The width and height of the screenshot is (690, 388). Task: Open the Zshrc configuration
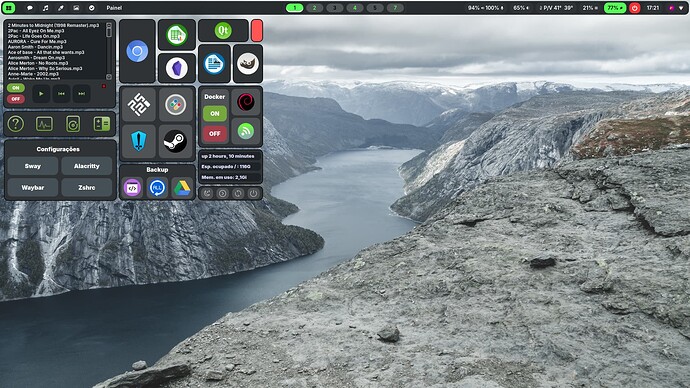87,187
